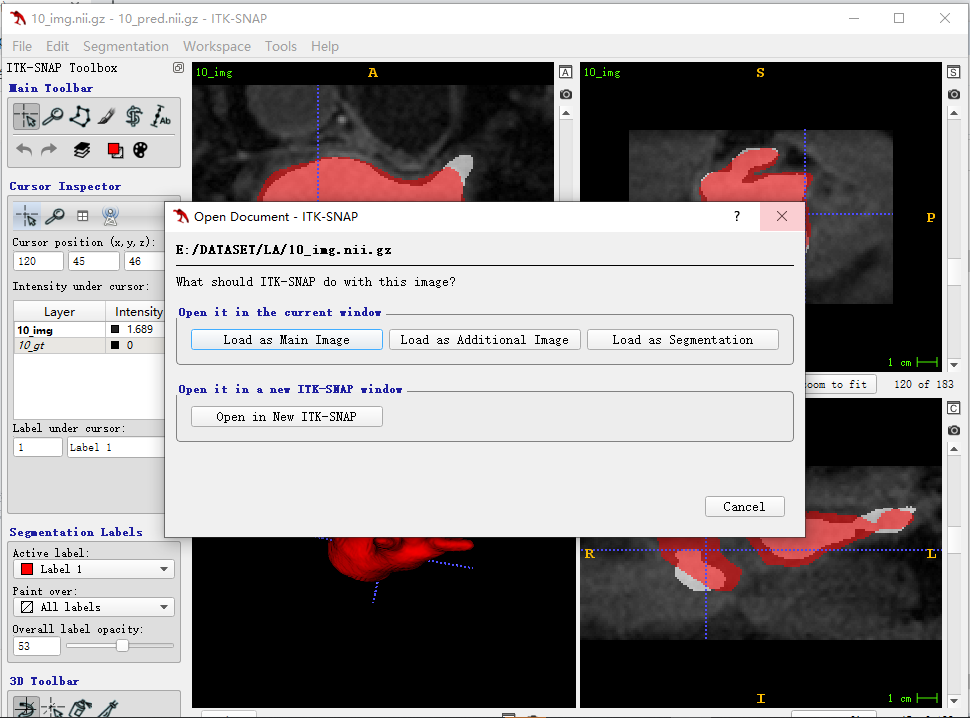Close the Open Document dialog
The width and height of the screenshot is (970, 718).
click(782, 216)
